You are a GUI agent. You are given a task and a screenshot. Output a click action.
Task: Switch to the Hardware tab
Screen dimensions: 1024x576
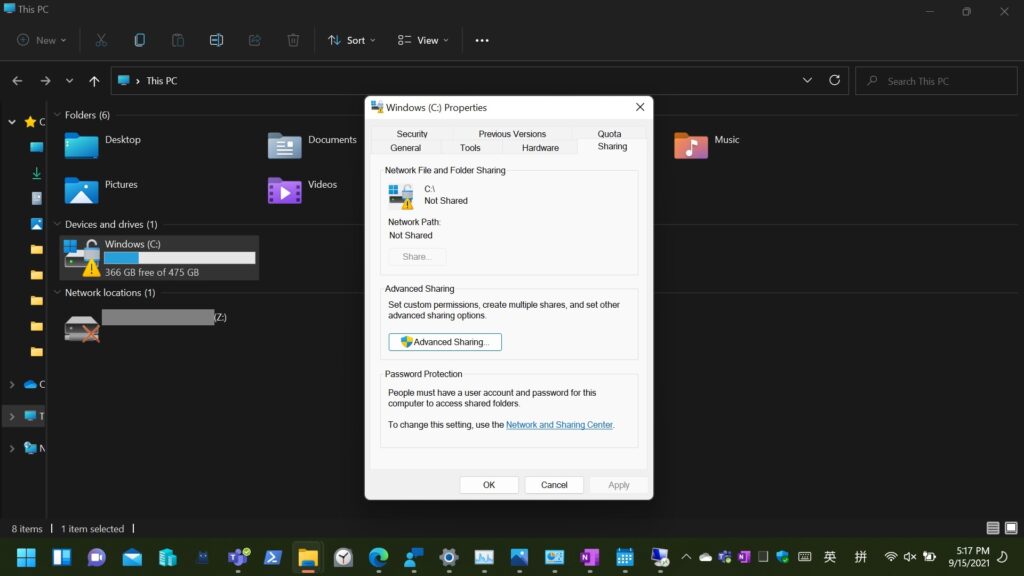(540, 148)
